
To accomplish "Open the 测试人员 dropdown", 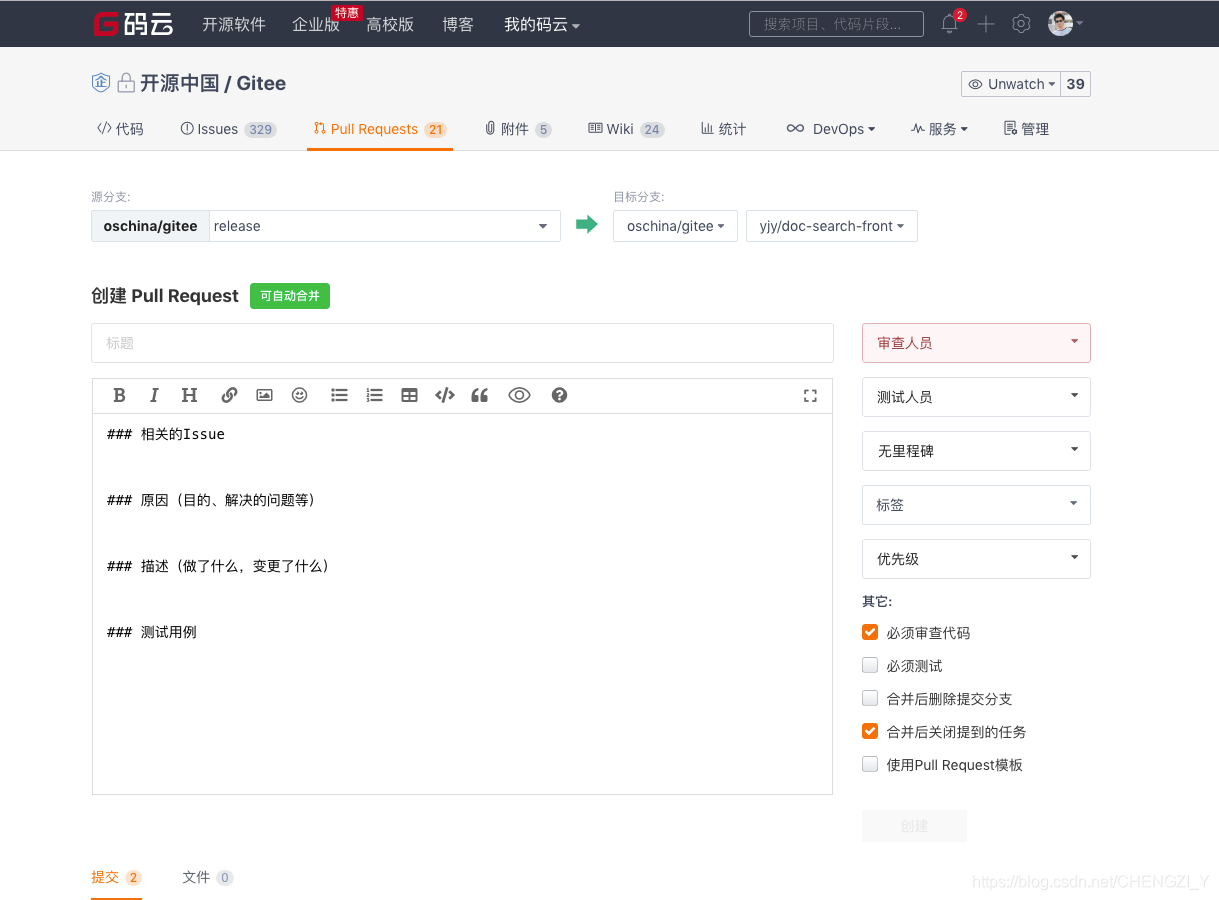I will coord(976,397).
